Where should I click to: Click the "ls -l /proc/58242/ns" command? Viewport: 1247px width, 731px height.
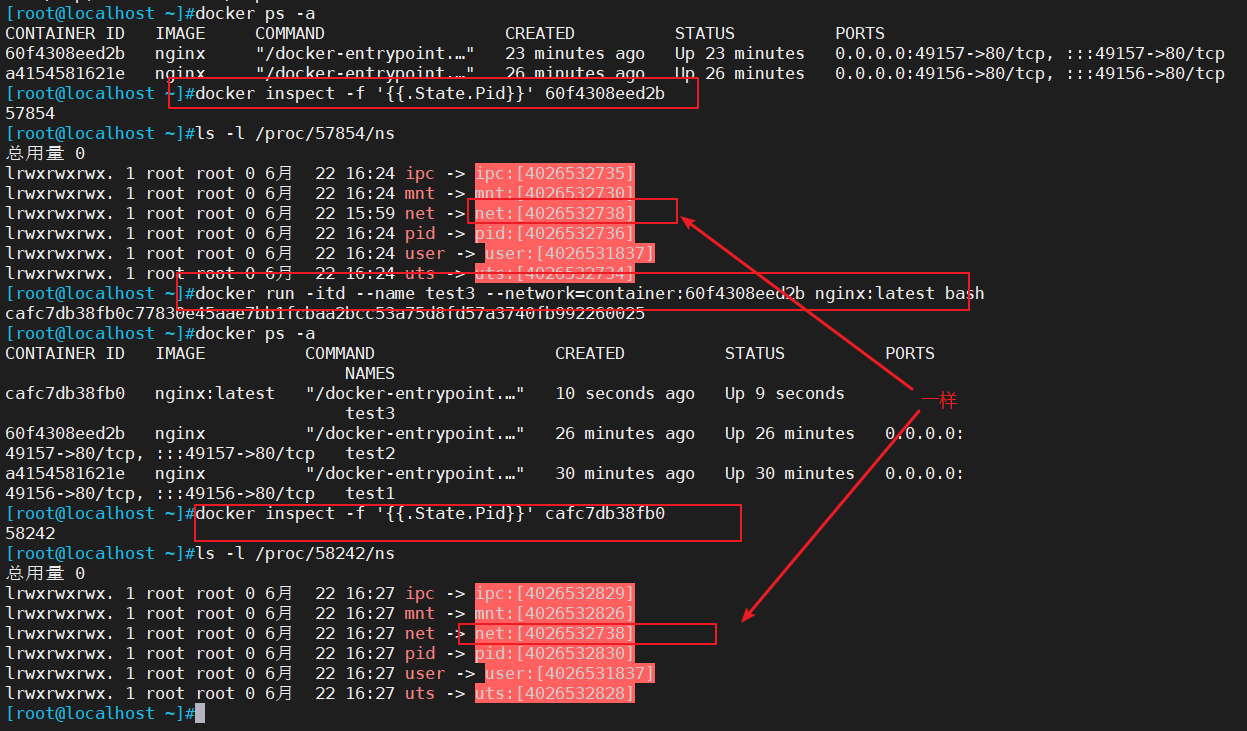coord(295,554)
